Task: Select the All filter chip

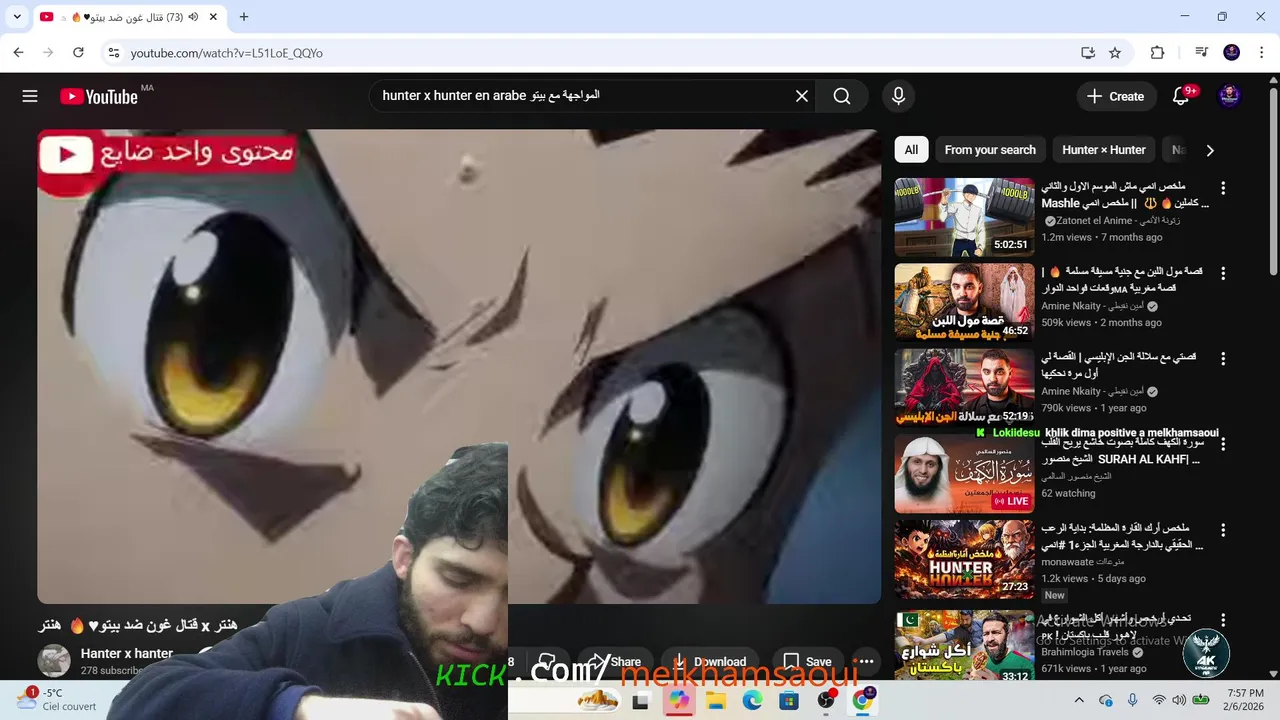Action: (911, 150)
